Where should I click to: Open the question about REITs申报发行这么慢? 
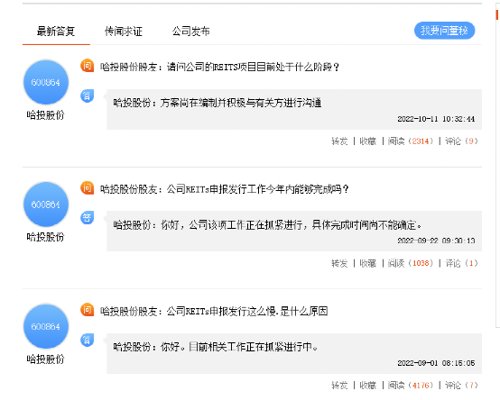214,311
